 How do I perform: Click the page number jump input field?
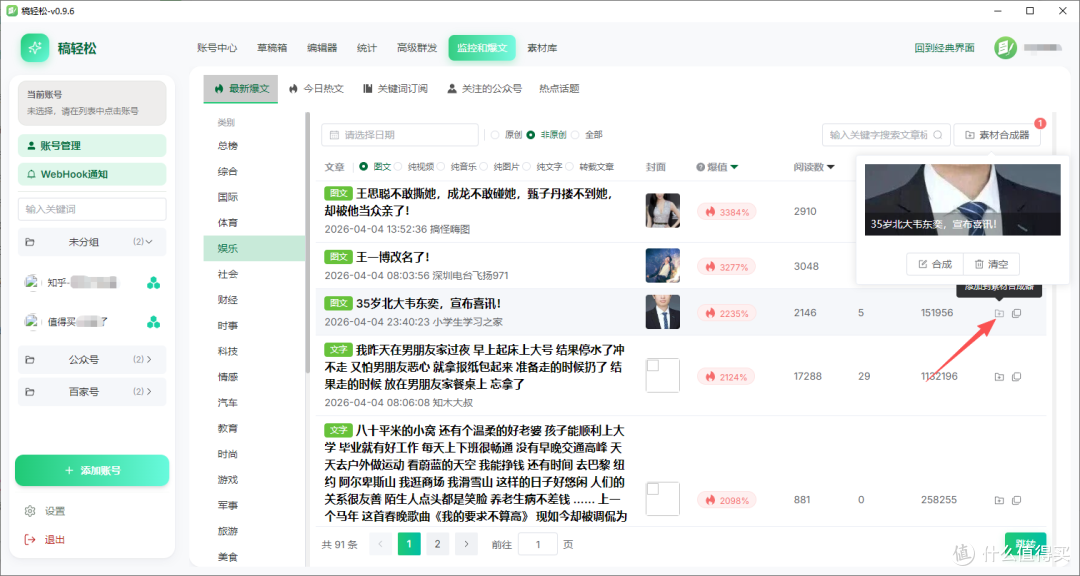coord(537,544)
